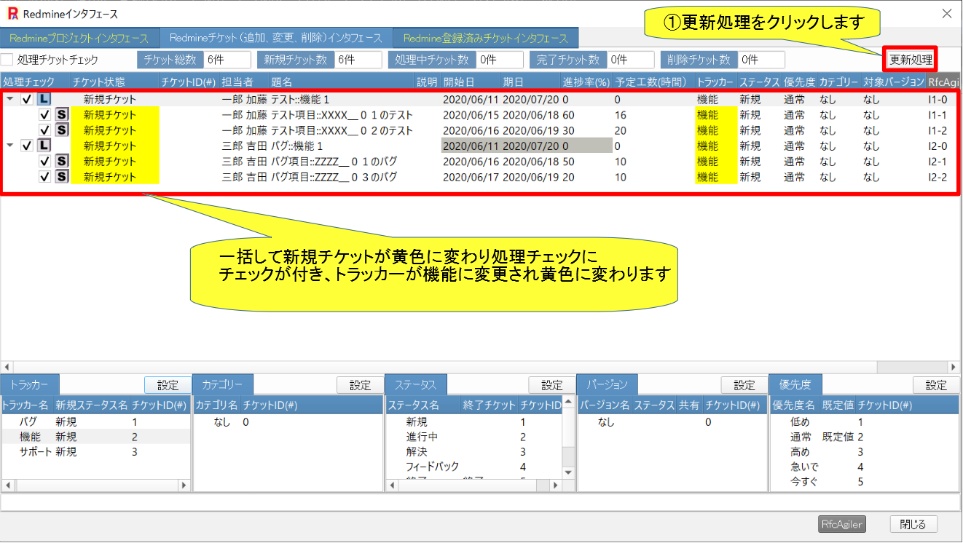
Task: Click the status list scroll-down arrow
Action: [x=568, y=472]
